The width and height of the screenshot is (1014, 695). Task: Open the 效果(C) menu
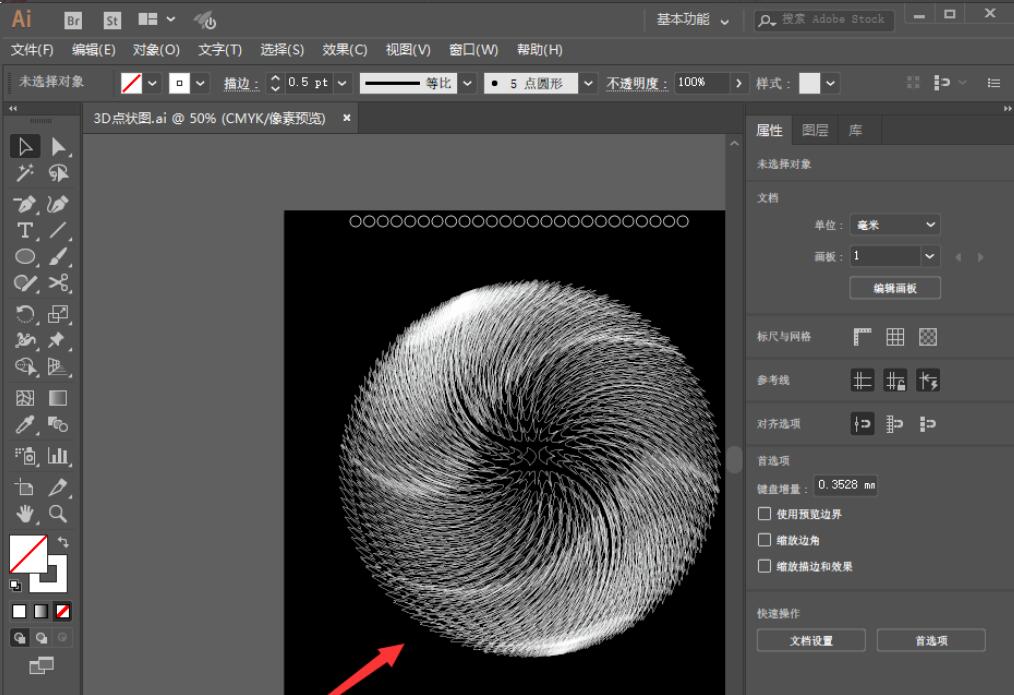point(345,50)
